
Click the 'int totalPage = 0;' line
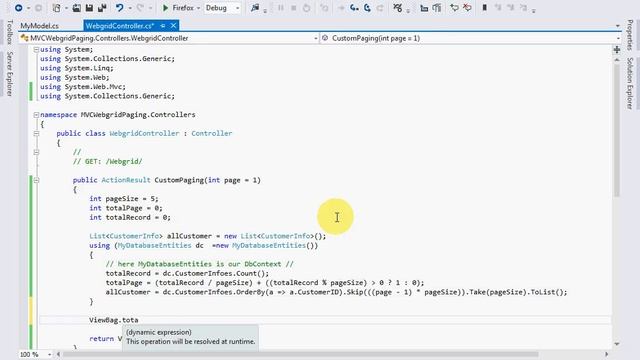click(126, 208)
